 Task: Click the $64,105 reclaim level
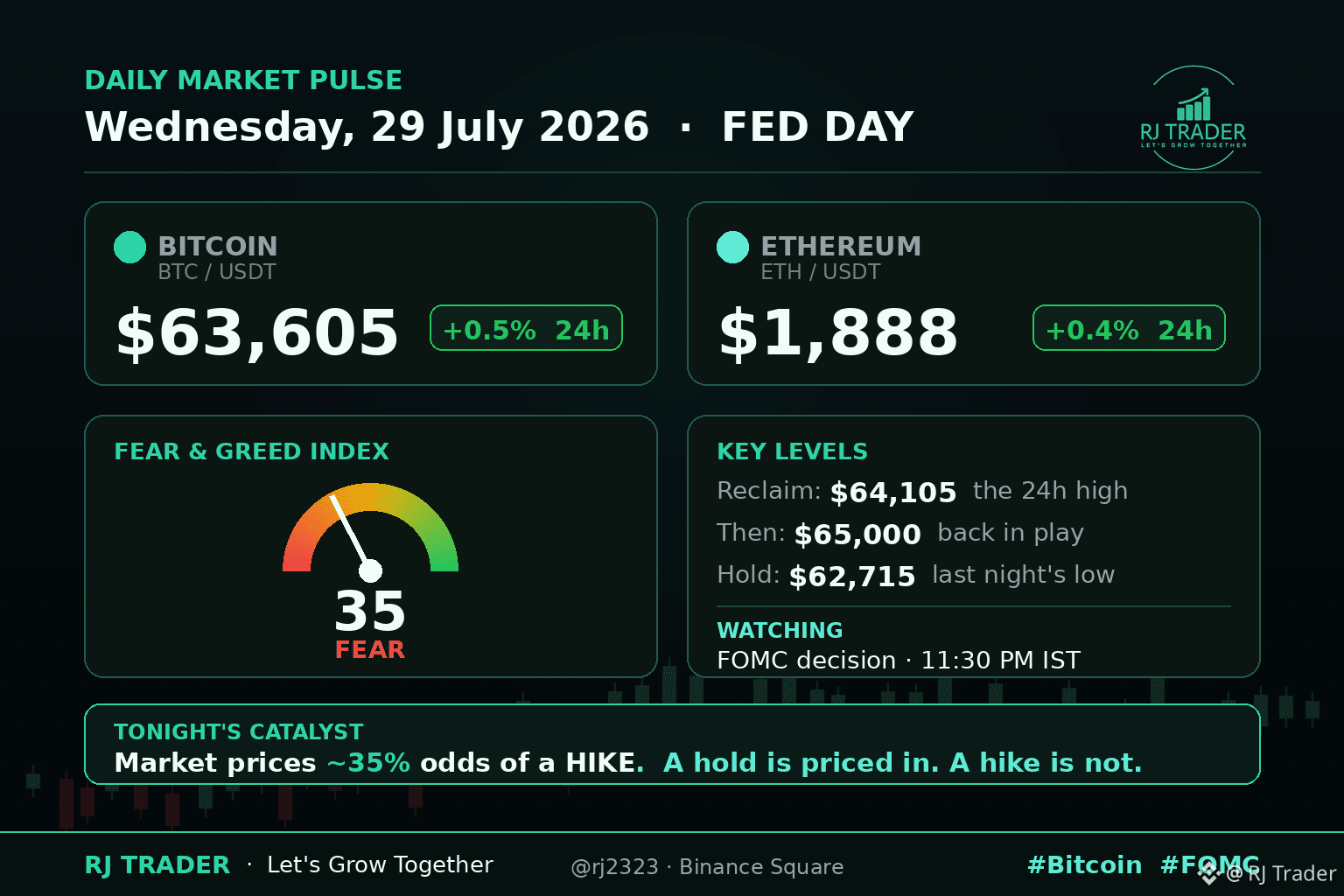click(893, 493)
